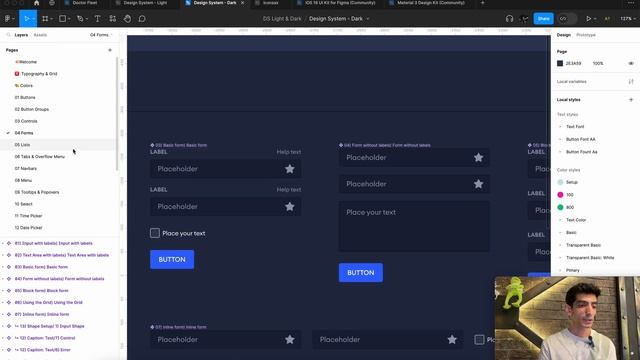Start audio with the headphones icon
The image size is (640, 360).
tap(509, 18)
